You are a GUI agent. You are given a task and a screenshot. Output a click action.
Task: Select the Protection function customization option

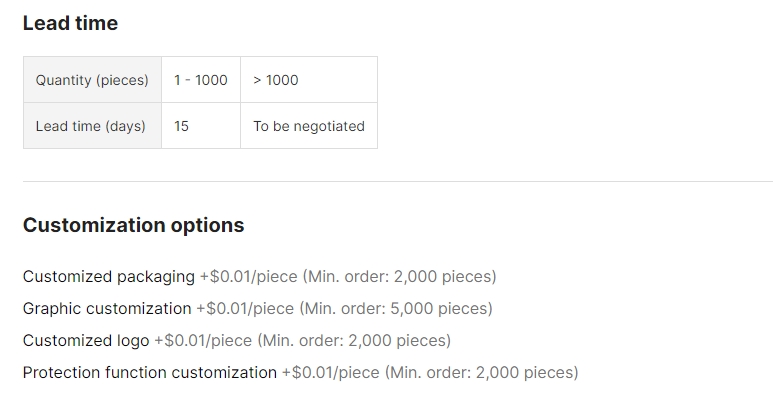click(x=150, y=373)
